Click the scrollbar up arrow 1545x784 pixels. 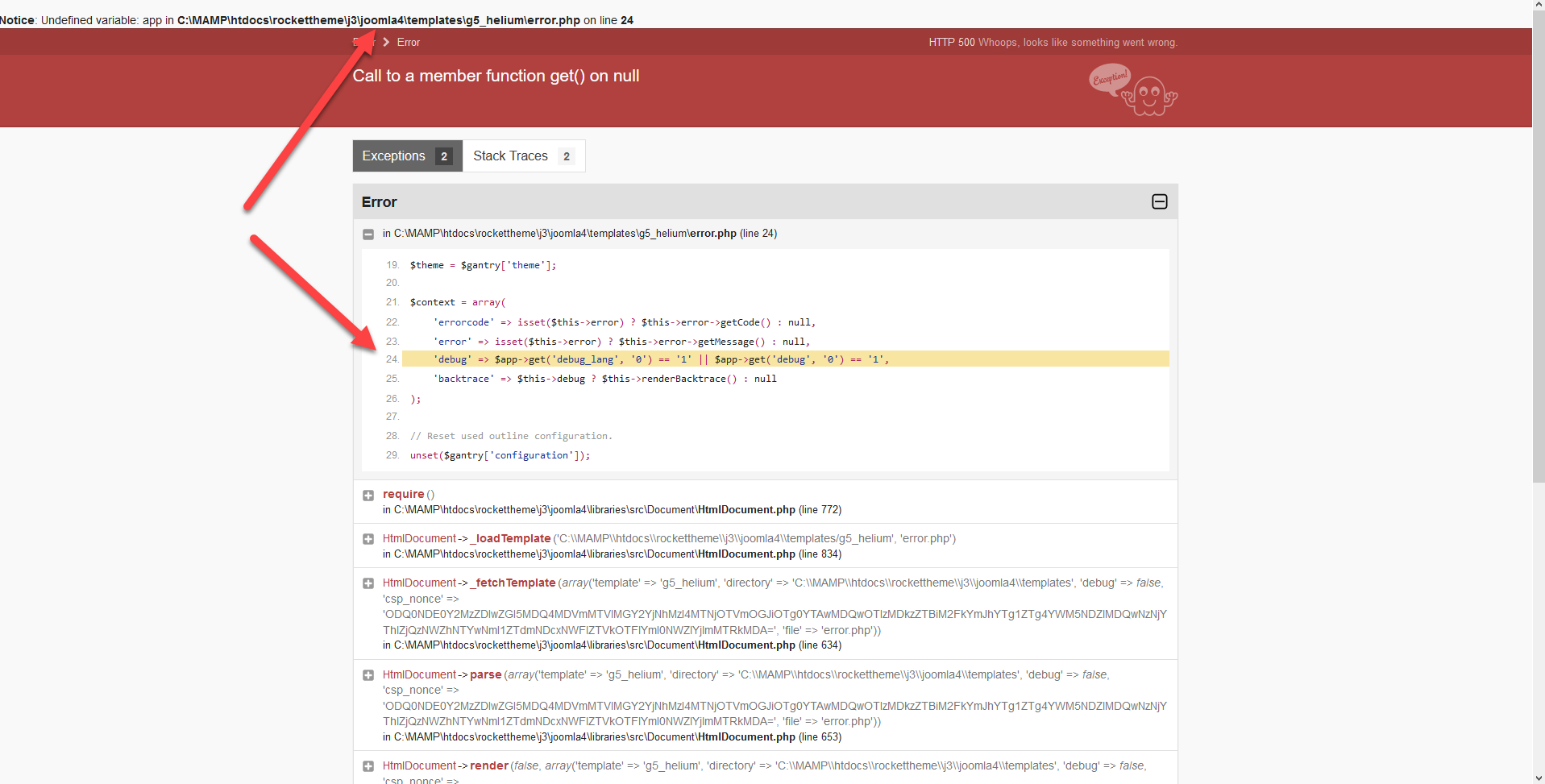coord(1538,4)
